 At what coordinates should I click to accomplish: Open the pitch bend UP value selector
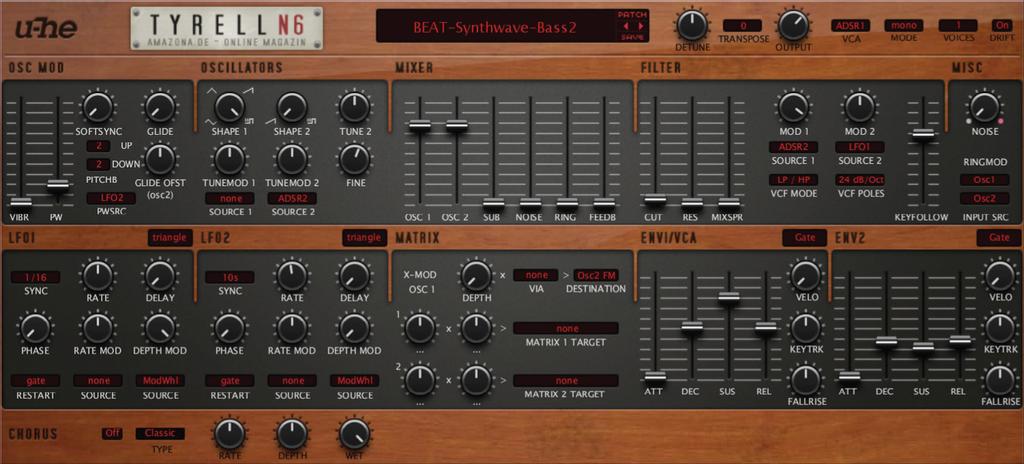click(x=98, y=146)
